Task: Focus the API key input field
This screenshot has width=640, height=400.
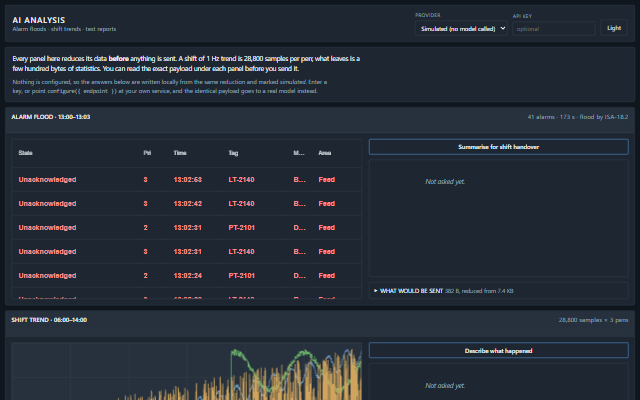Action: 553,29
